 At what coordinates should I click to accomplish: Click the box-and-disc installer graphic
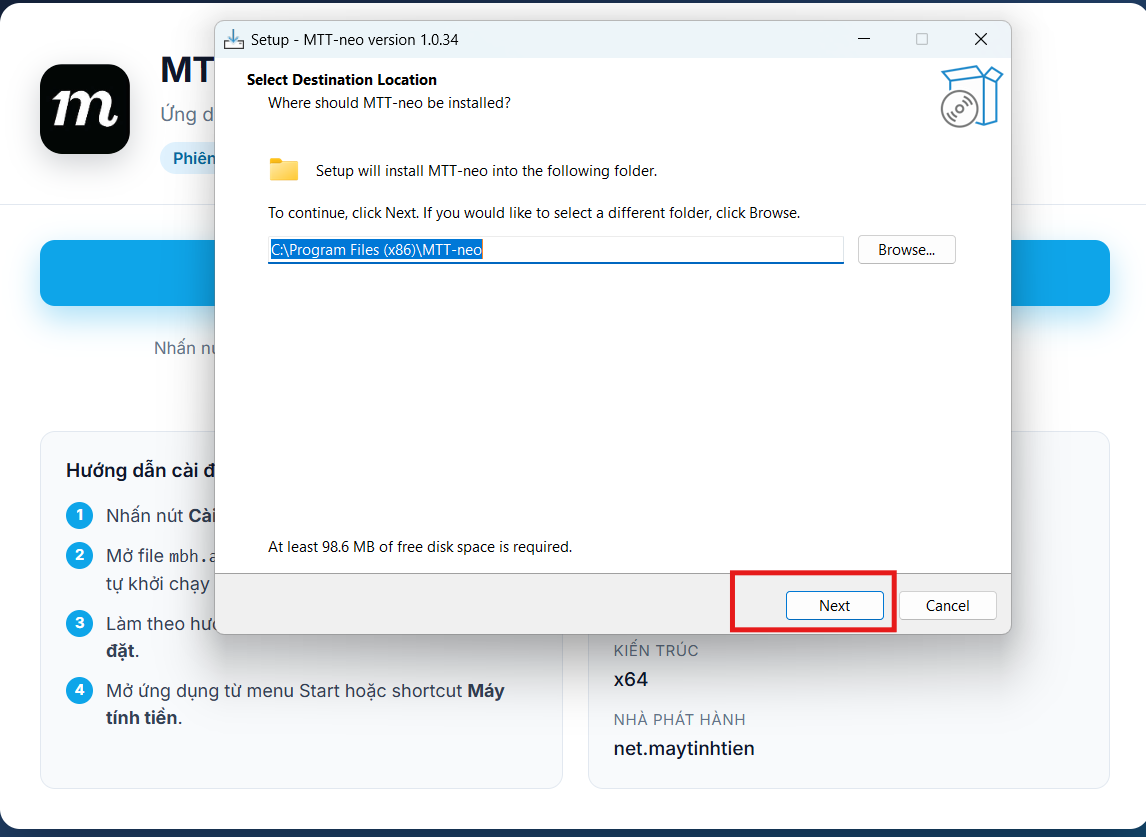click(971, 96)
